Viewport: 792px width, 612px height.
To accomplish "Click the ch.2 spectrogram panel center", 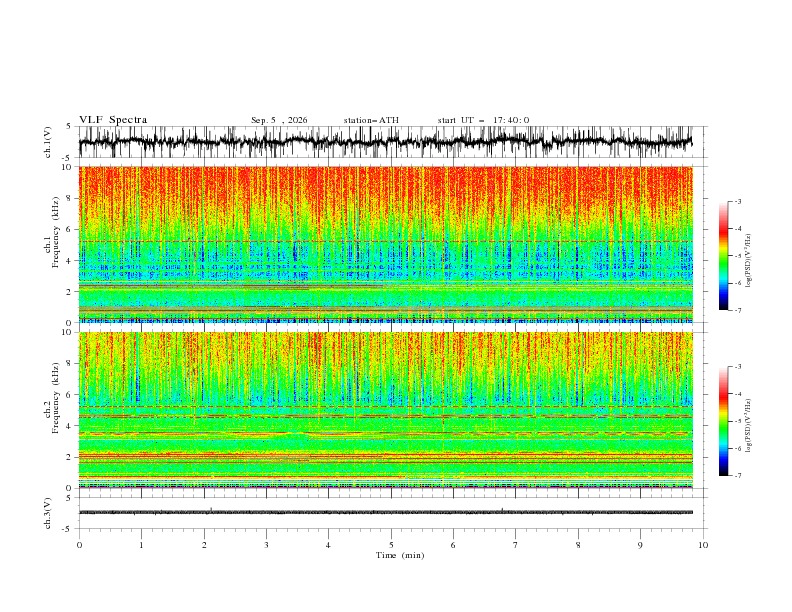I will tap(386, 410).
